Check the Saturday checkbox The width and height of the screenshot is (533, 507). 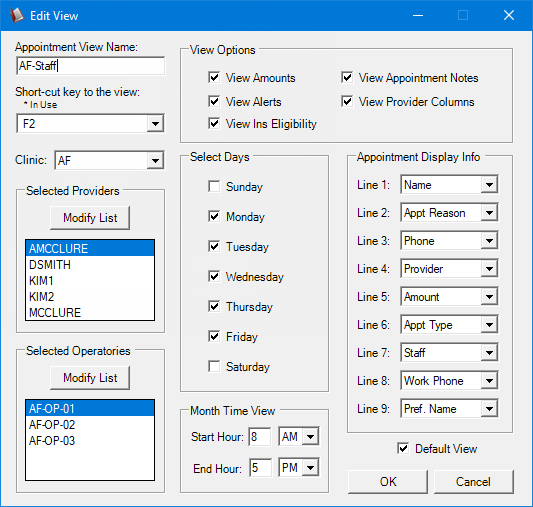pyautogui.click(x=214, y=366)
